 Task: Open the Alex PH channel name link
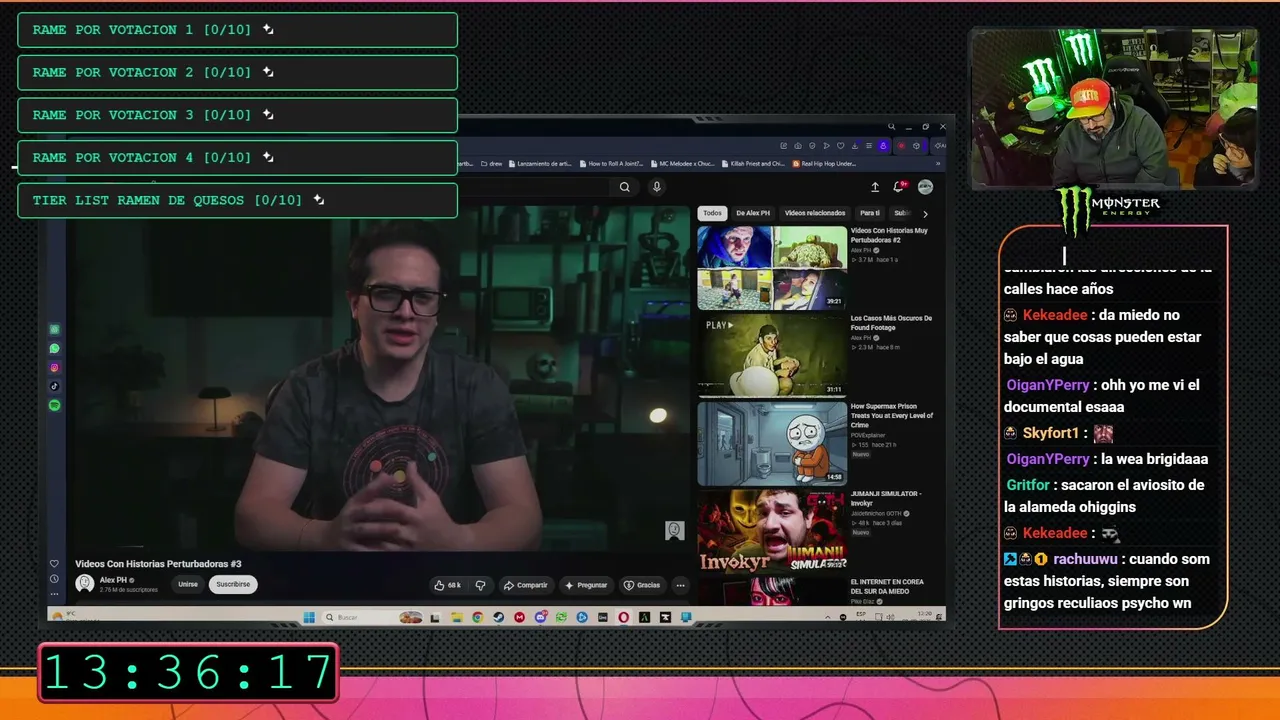(114, 580)
